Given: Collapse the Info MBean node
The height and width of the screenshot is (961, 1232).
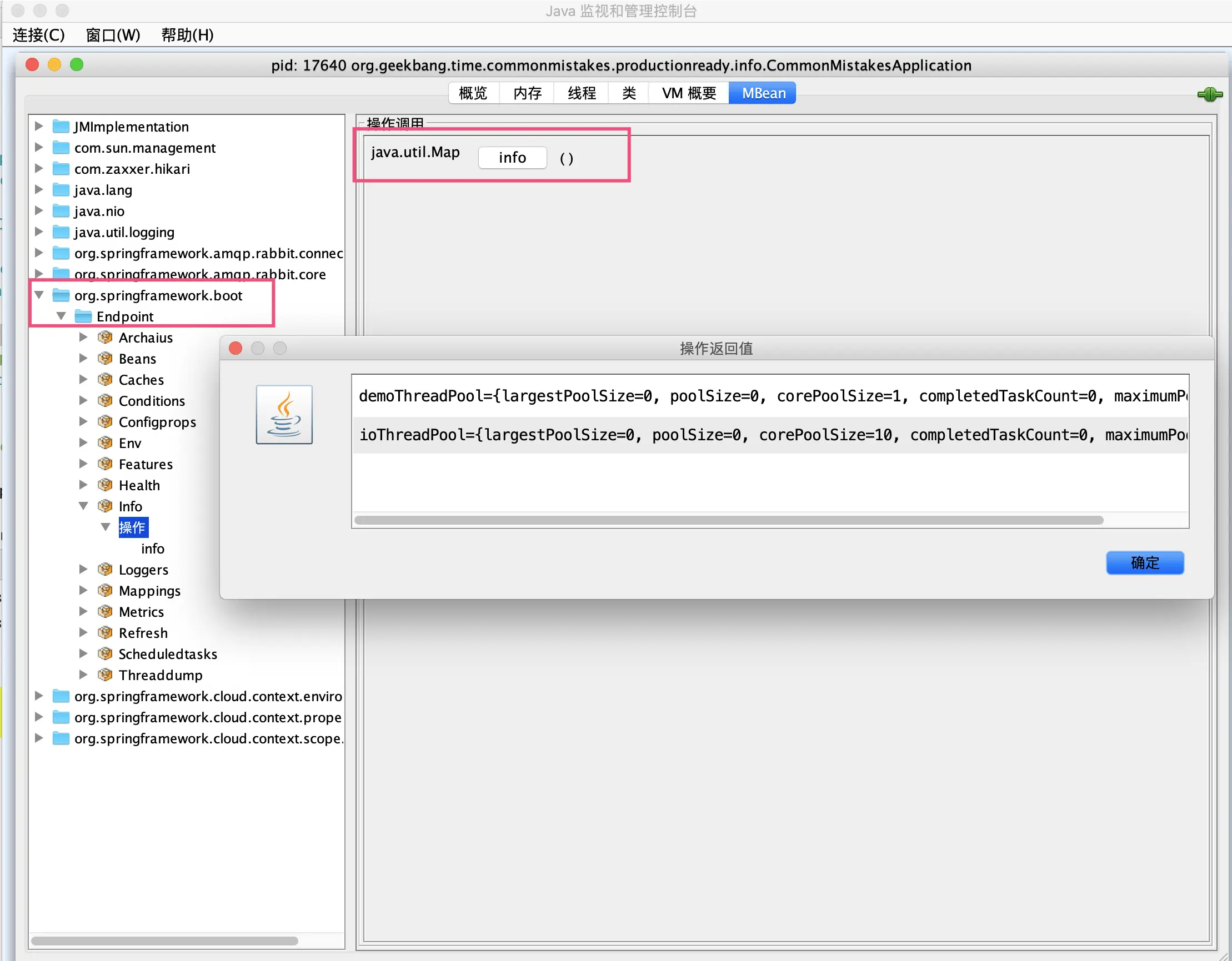Looking at the screenshot, I should (83, 506).
